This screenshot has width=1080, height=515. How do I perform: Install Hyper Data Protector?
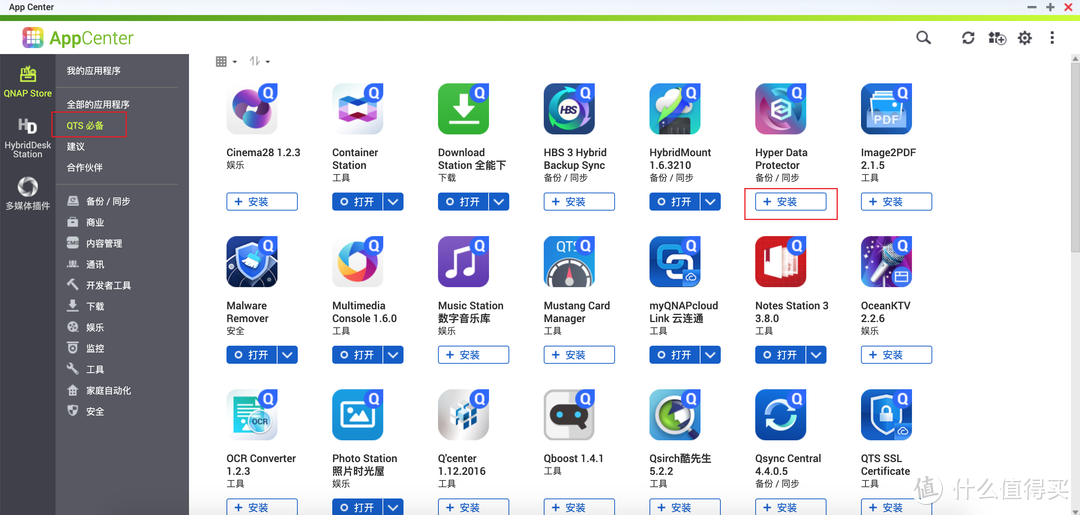791,202
